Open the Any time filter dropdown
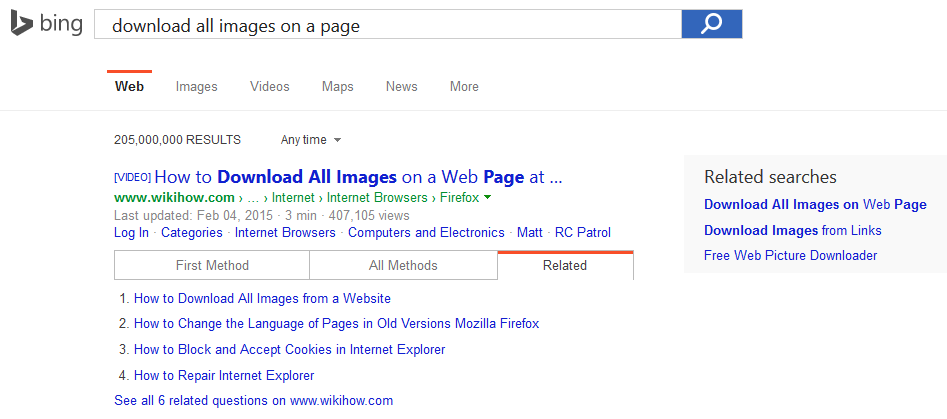 [310, 140]
